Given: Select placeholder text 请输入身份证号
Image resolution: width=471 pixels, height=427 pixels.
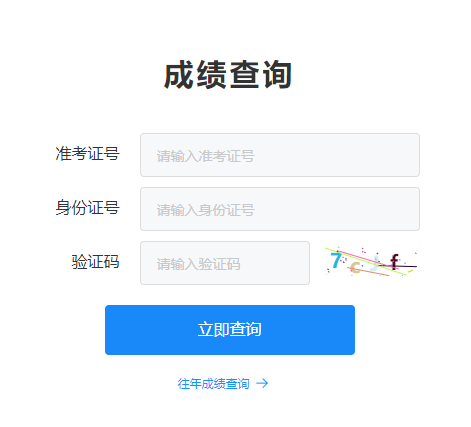Looking at the screenshot, I should [206, 210].
